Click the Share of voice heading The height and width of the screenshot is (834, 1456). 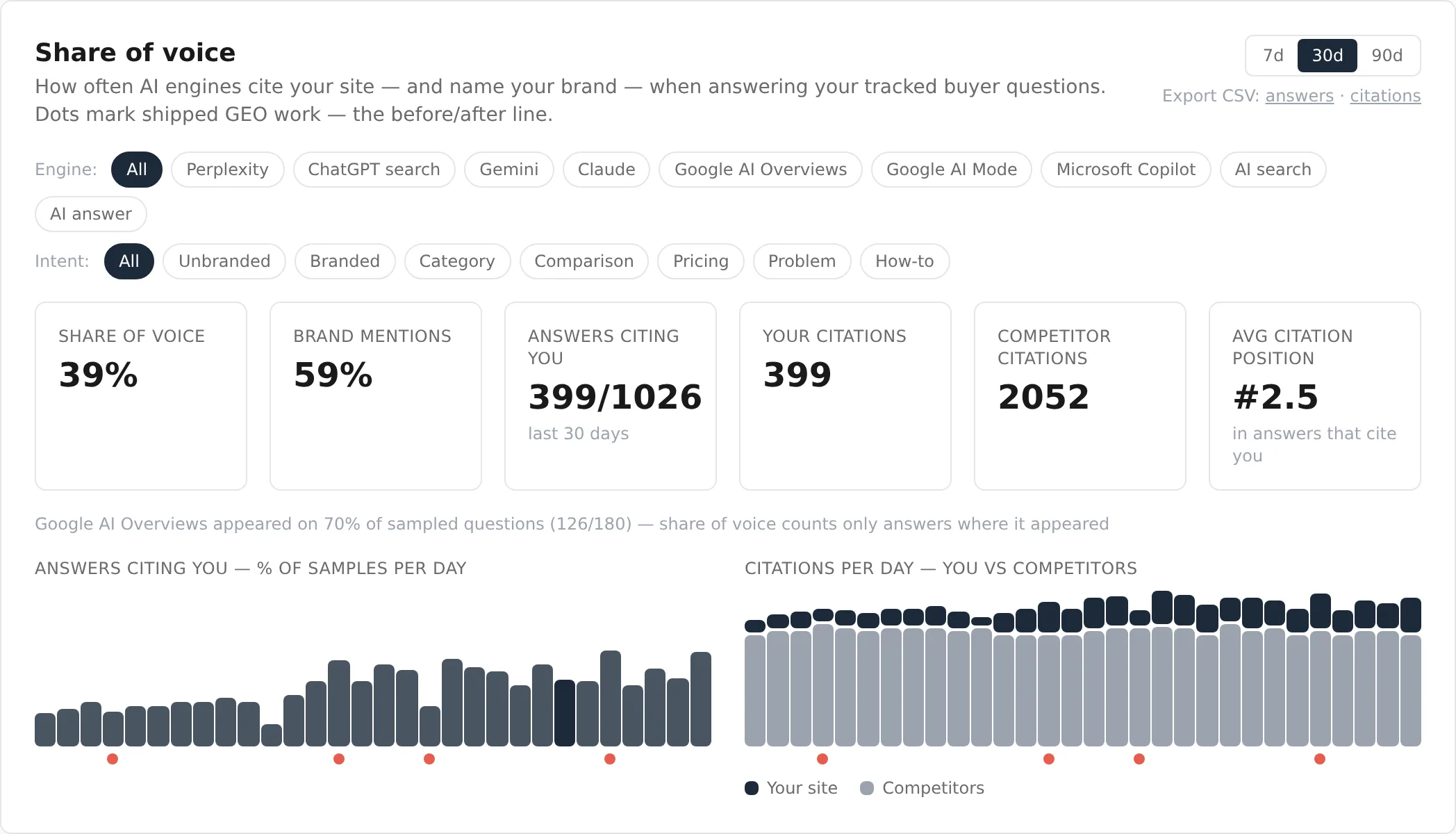[135, 53]
